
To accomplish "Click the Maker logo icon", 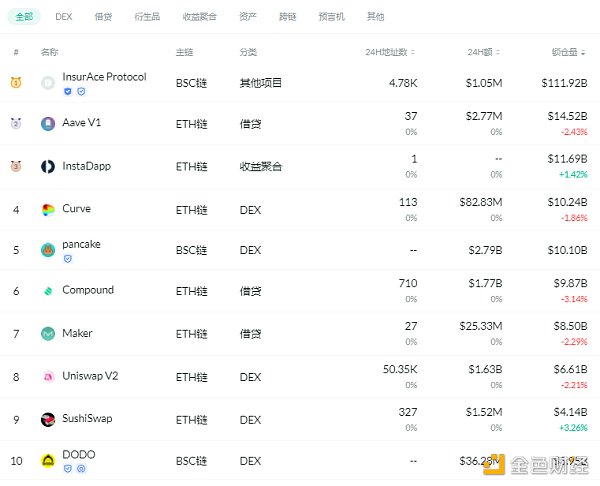I will (47, 333).
